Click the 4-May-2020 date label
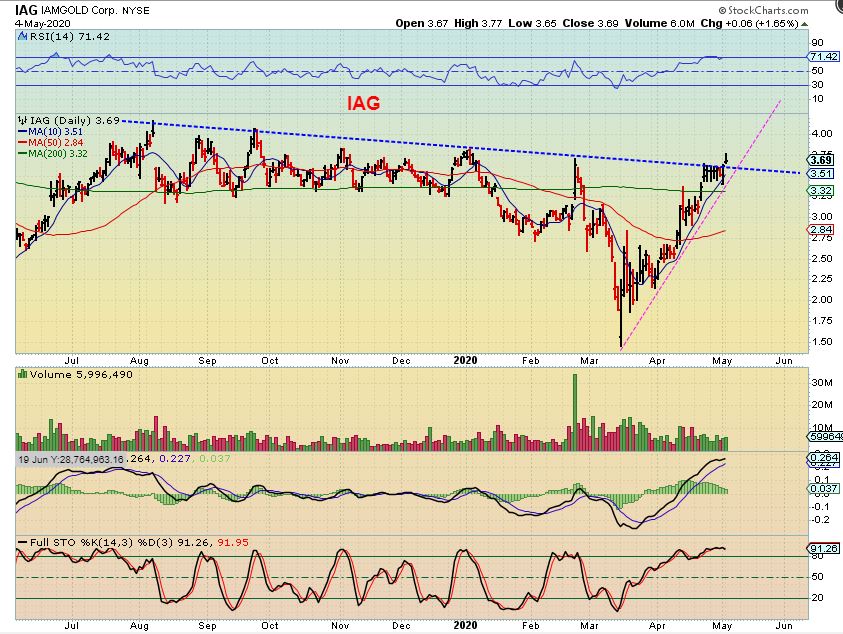 [x=42, y=24]
